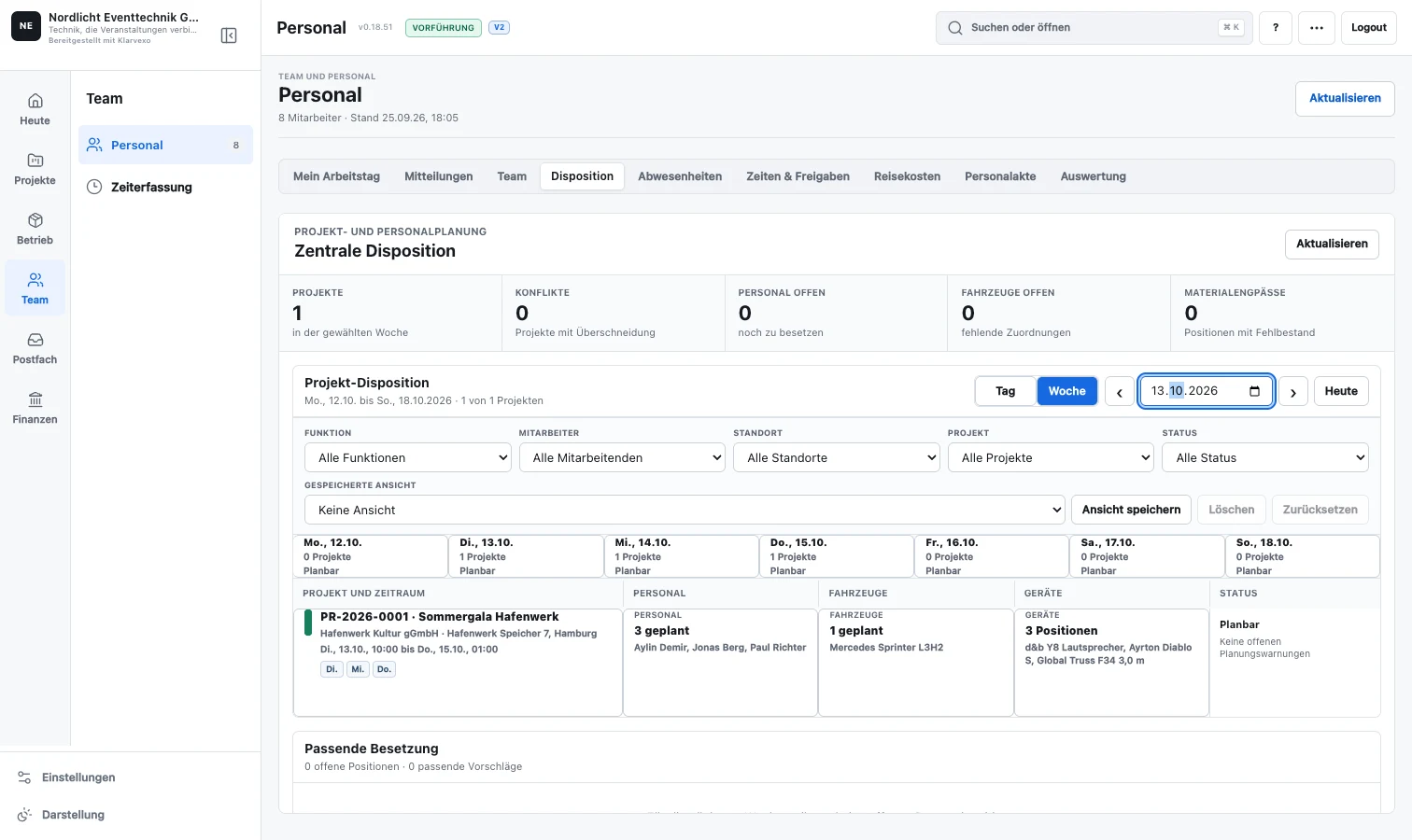Open the Gespeicherte Ansicht dropdown

(x=685, y=510)
